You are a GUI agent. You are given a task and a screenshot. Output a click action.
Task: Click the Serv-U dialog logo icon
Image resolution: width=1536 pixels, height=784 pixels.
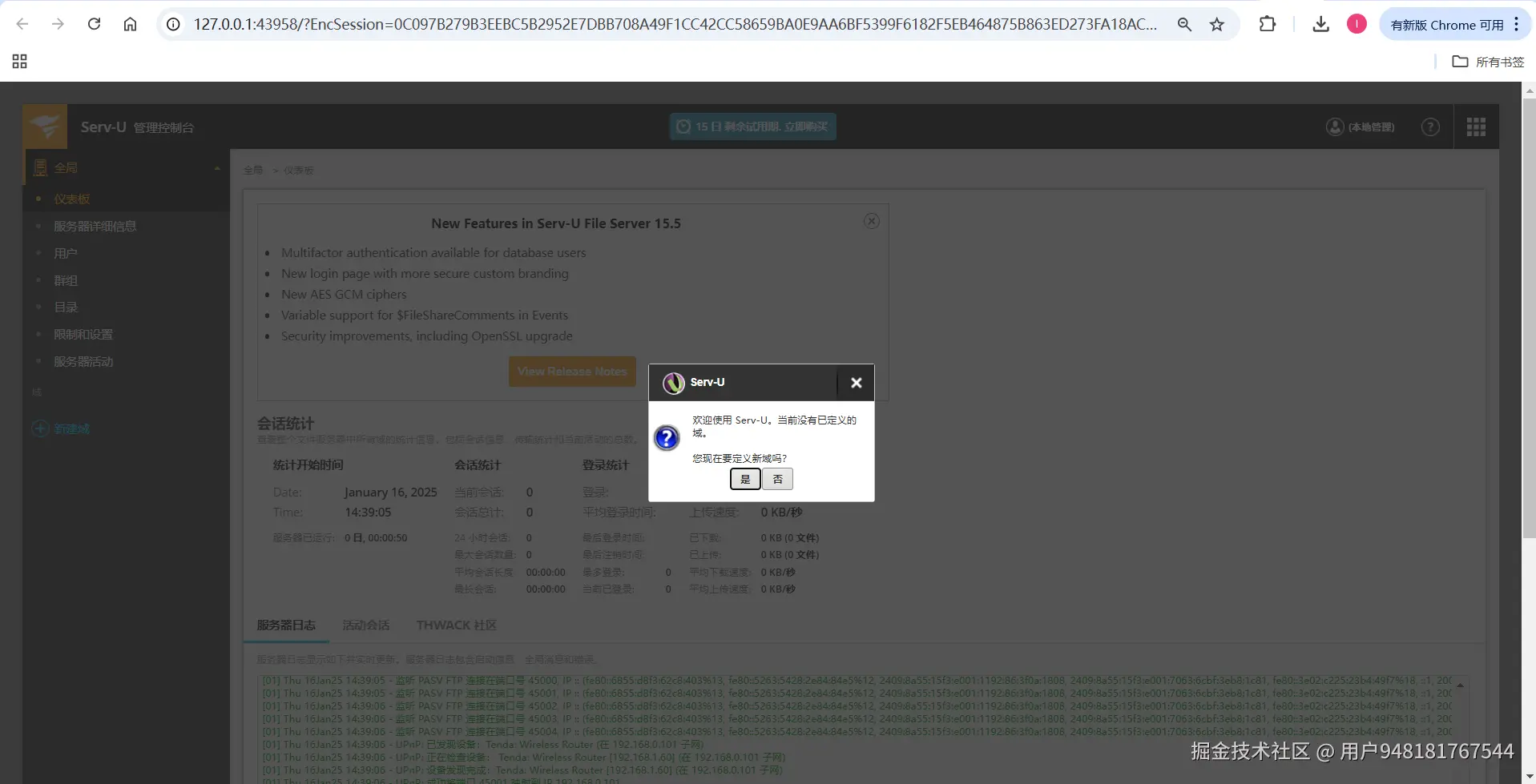tap(673, 383)
